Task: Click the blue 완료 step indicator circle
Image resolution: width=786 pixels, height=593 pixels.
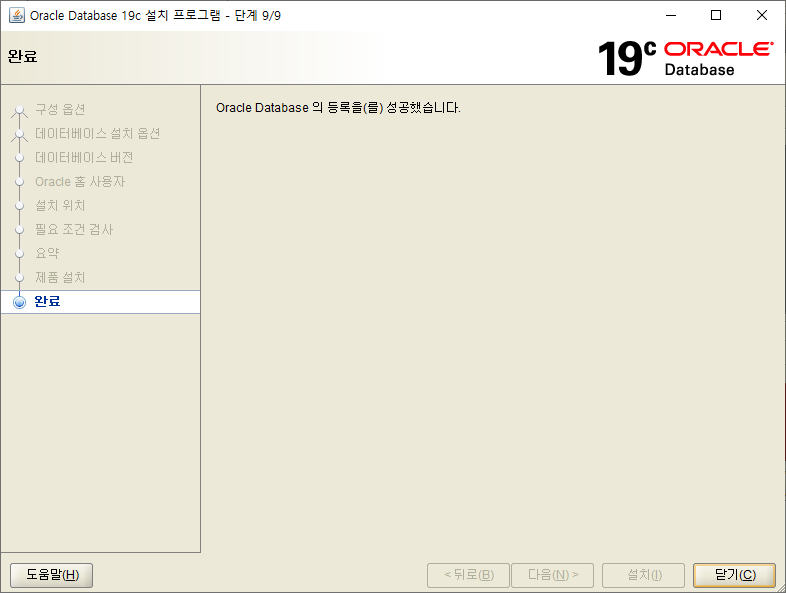Action: pos(20,302)
